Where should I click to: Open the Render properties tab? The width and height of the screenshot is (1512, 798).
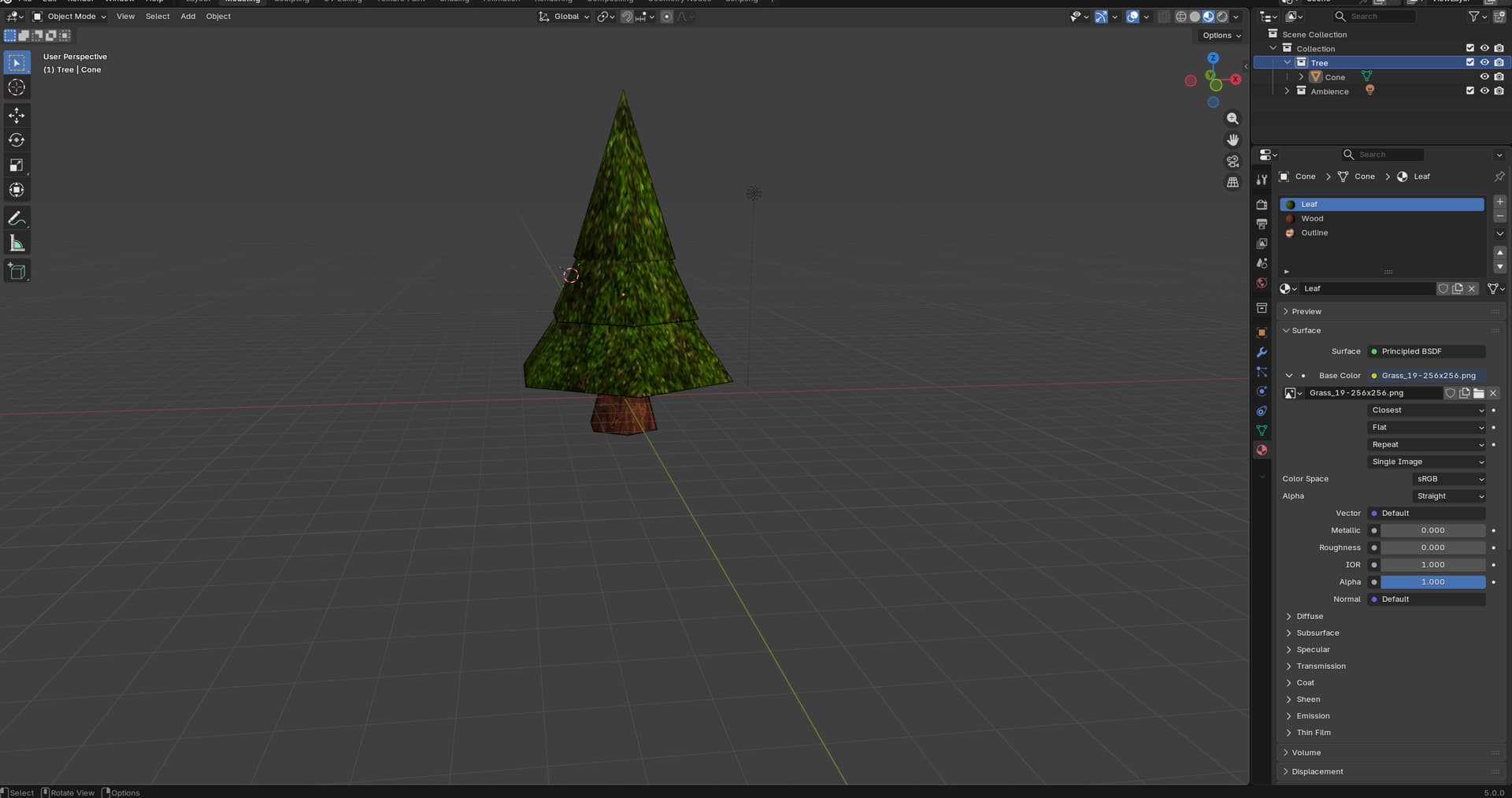1262,205
